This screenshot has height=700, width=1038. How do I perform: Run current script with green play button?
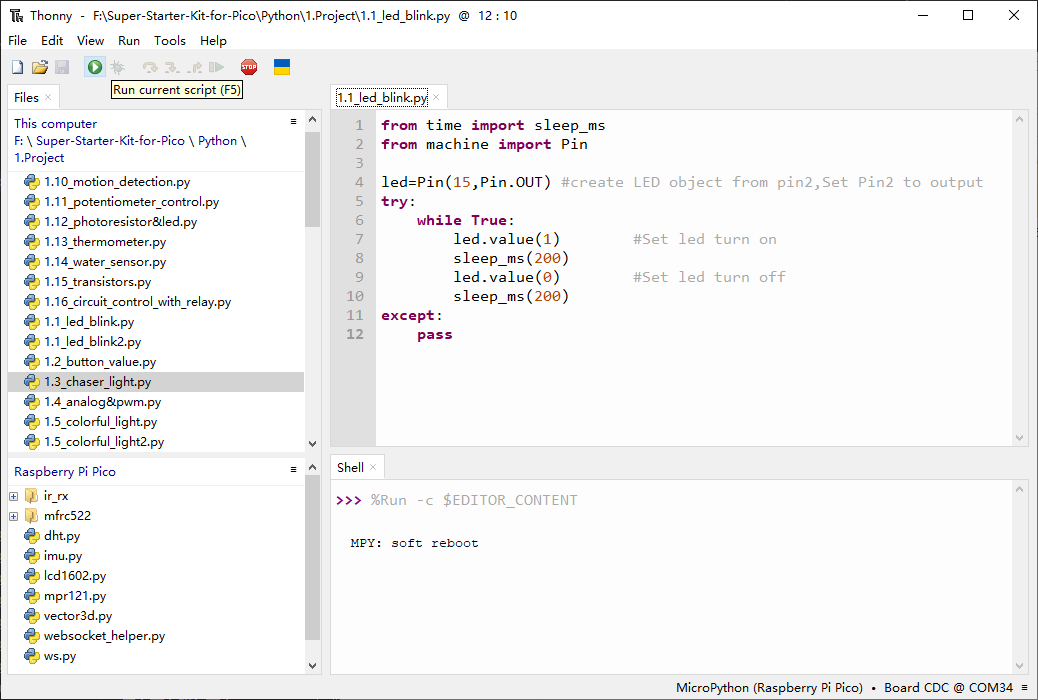(95, 67)
